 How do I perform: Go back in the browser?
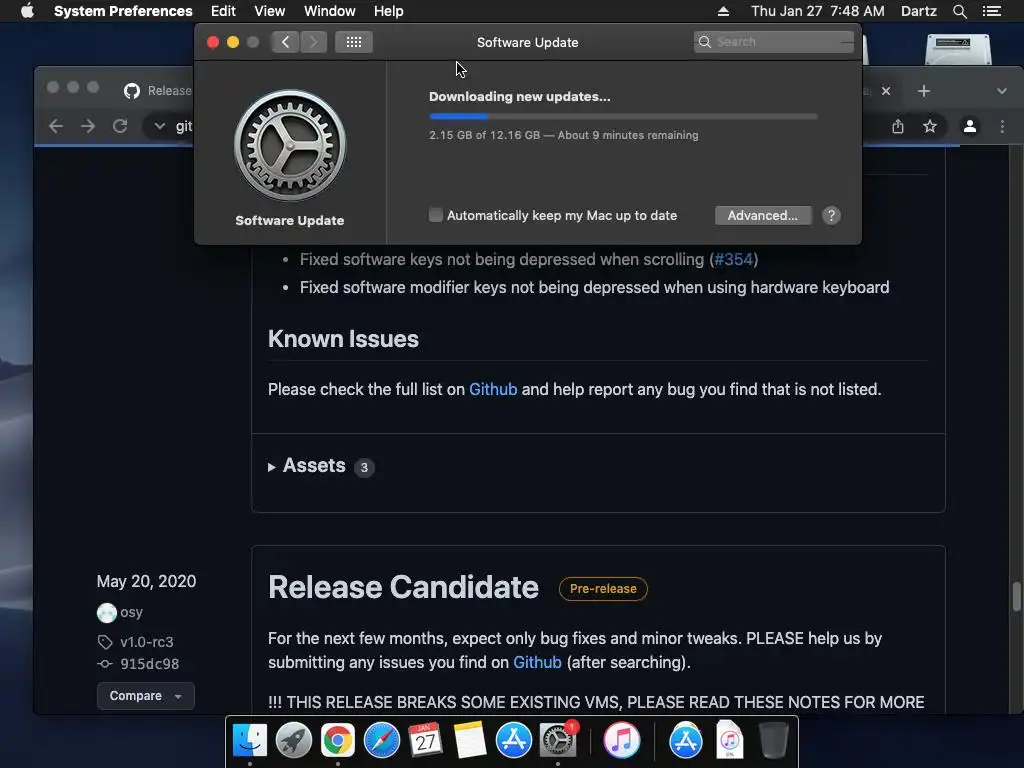[x=56, y=126]
